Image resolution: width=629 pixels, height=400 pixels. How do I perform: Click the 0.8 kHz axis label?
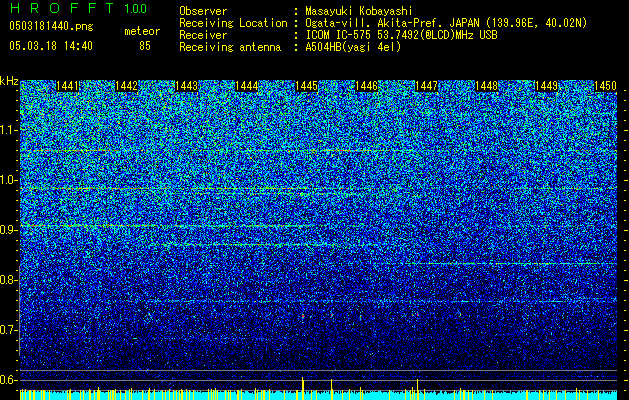point(8,280)
